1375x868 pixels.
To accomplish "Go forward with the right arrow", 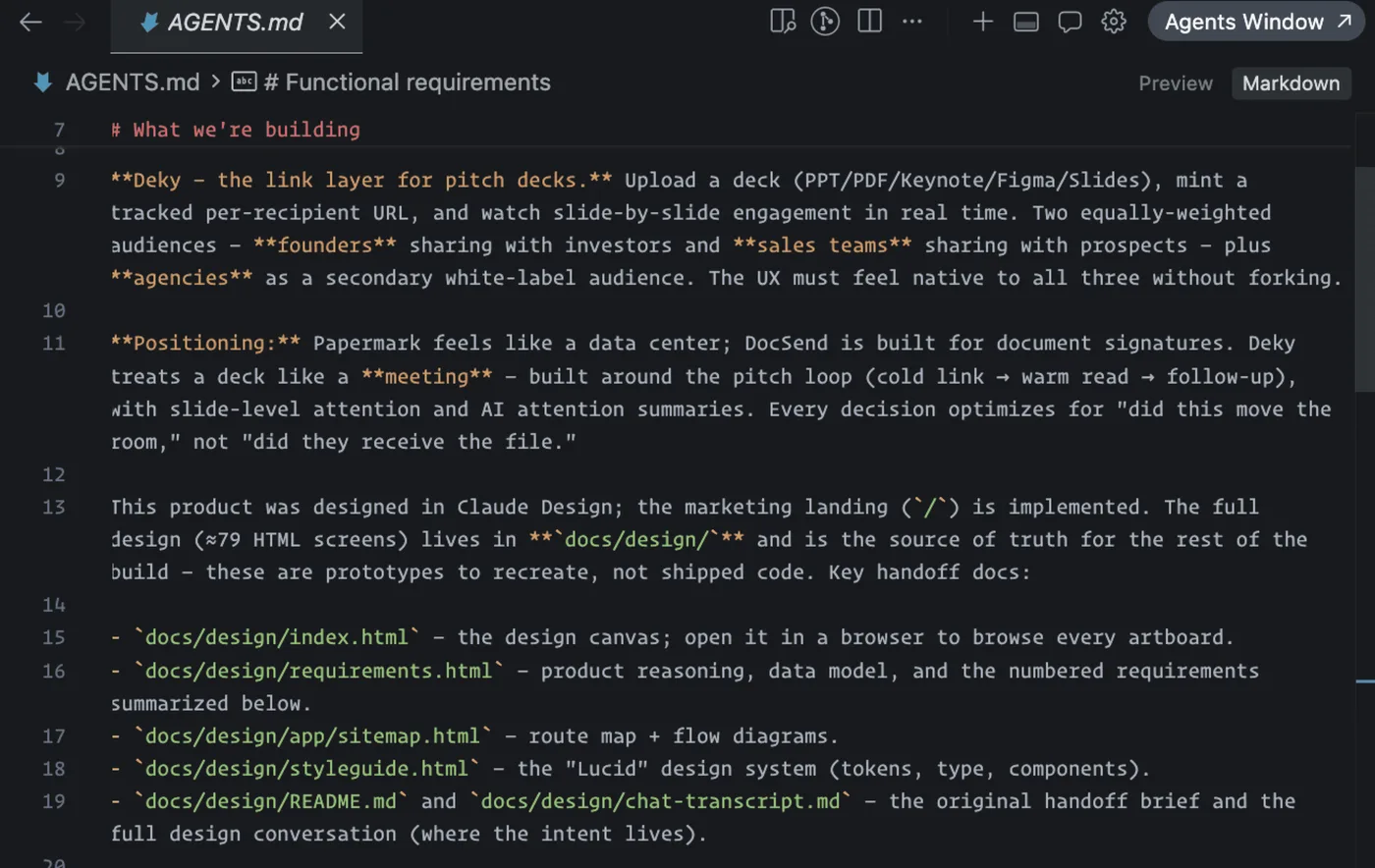I will click(x=75, y=22).
